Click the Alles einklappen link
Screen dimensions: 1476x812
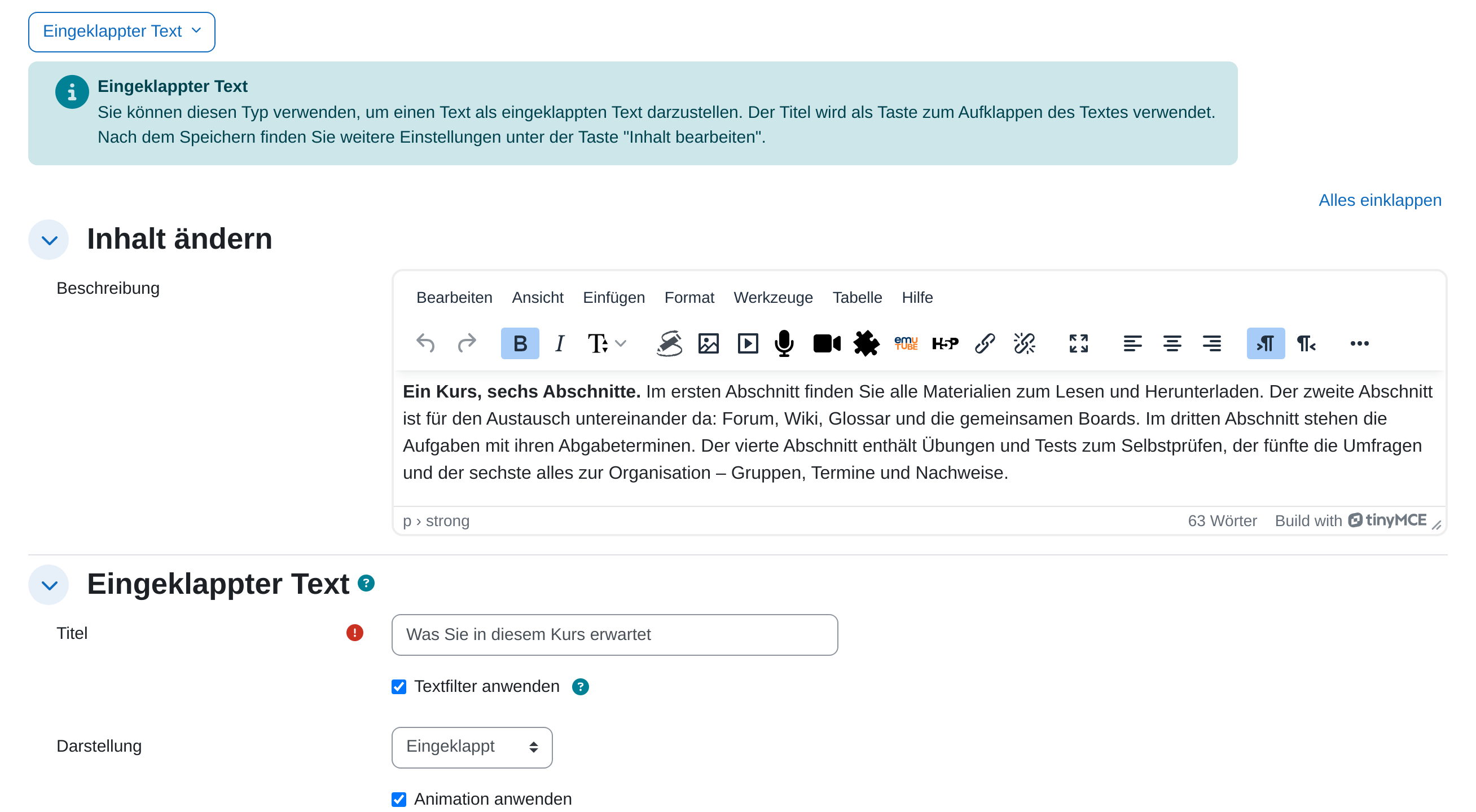pos(1380,200)
